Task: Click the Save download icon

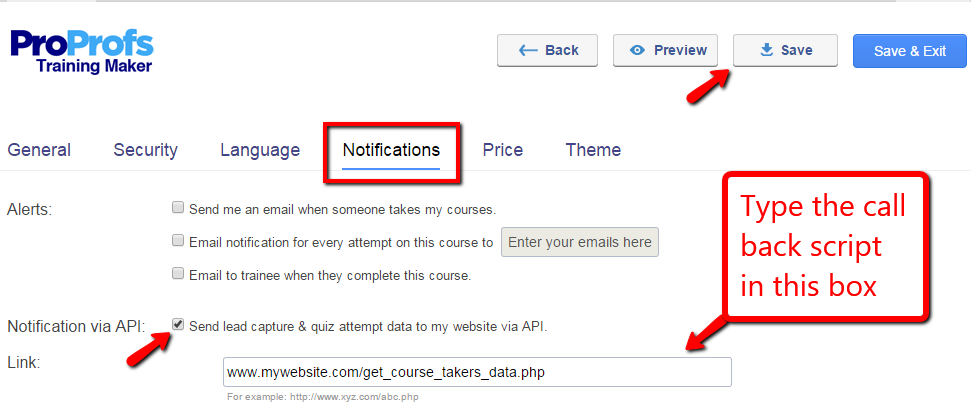Action: click(x=767, y=50)
